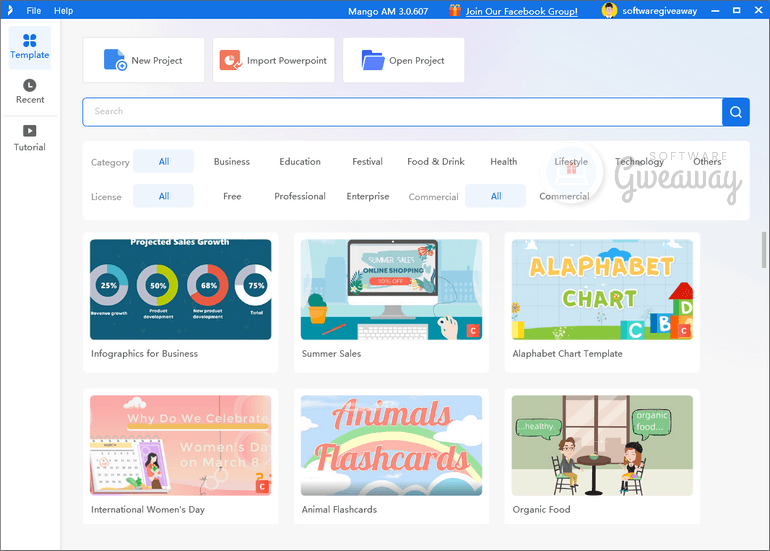The width and height of the screenshot is (770, 551).
Task: Choose the Education category filter
Action: point(300,161)
